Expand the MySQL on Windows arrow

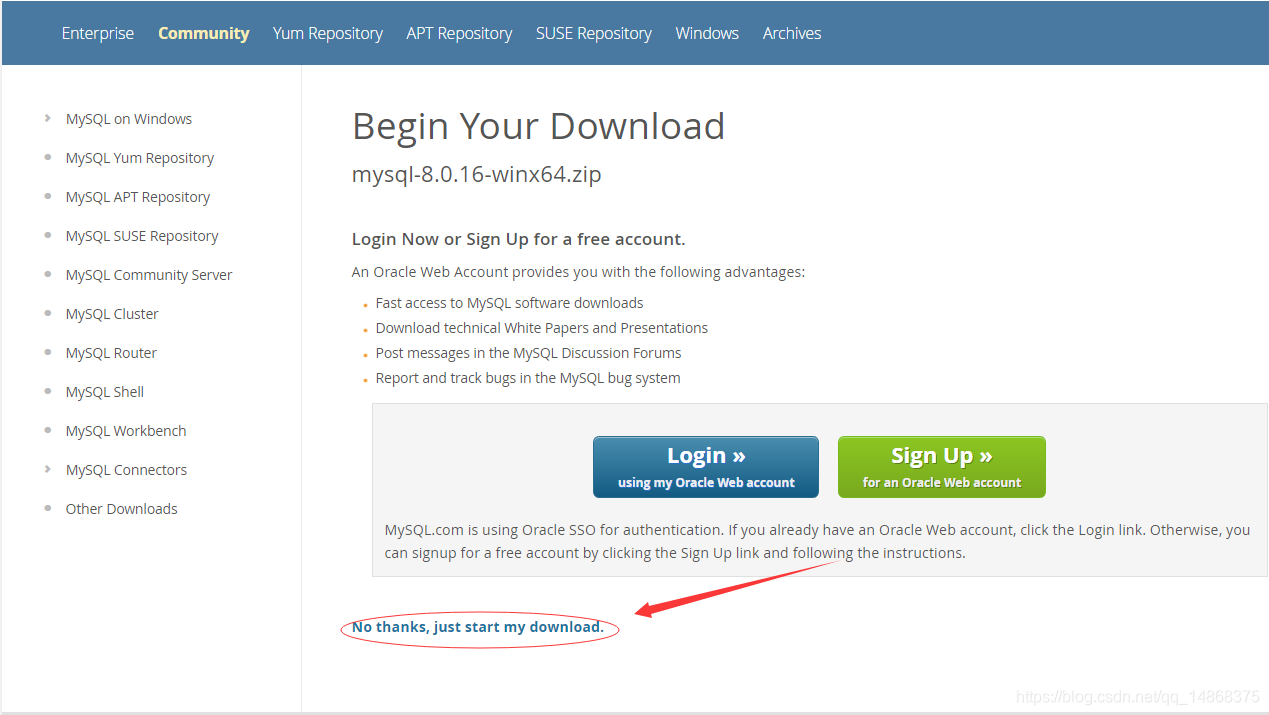[48, 118]
